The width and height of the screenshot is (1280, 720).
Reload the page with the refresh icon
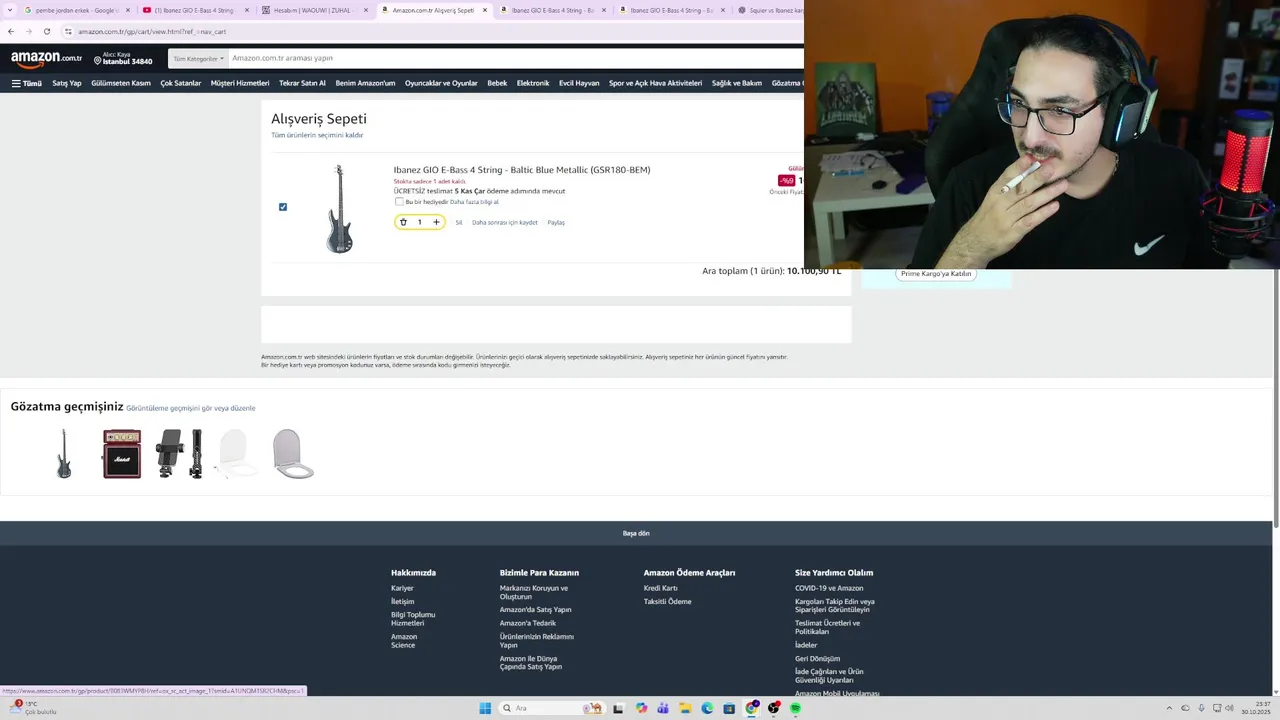point(46,31)
